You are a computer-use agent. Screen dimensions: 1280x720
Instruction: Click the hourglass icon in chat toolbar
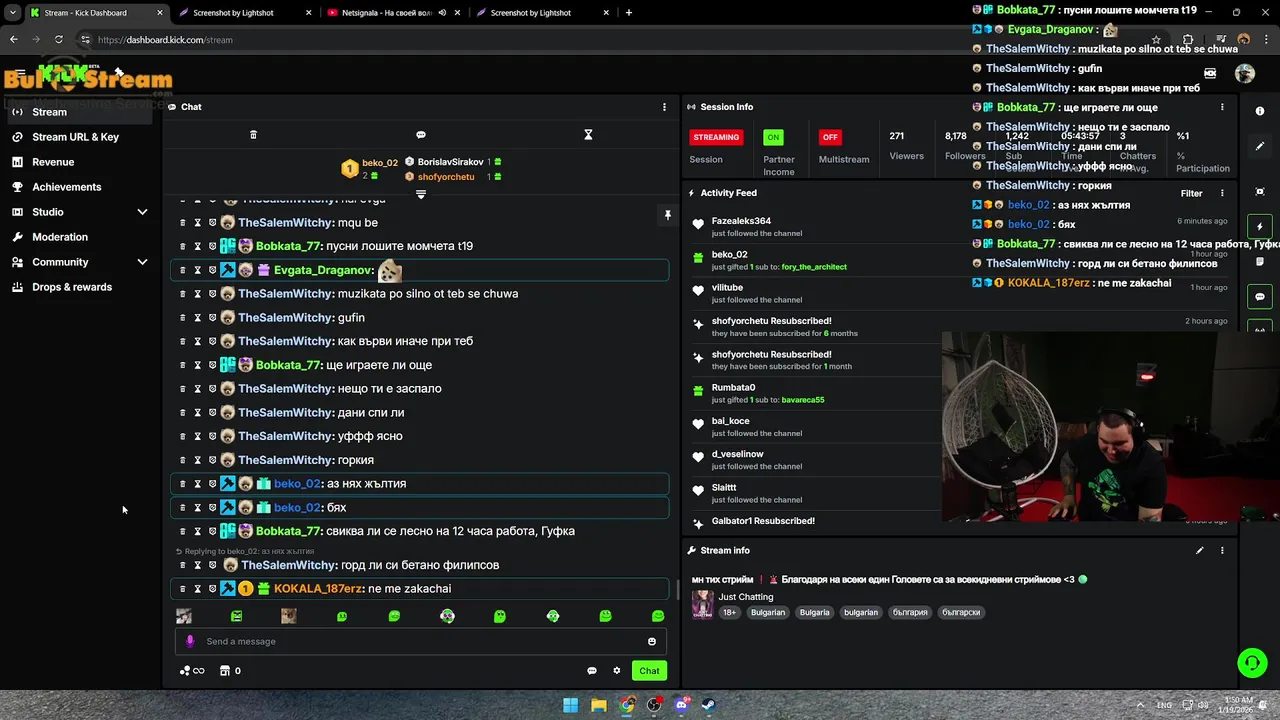point(588,135)
